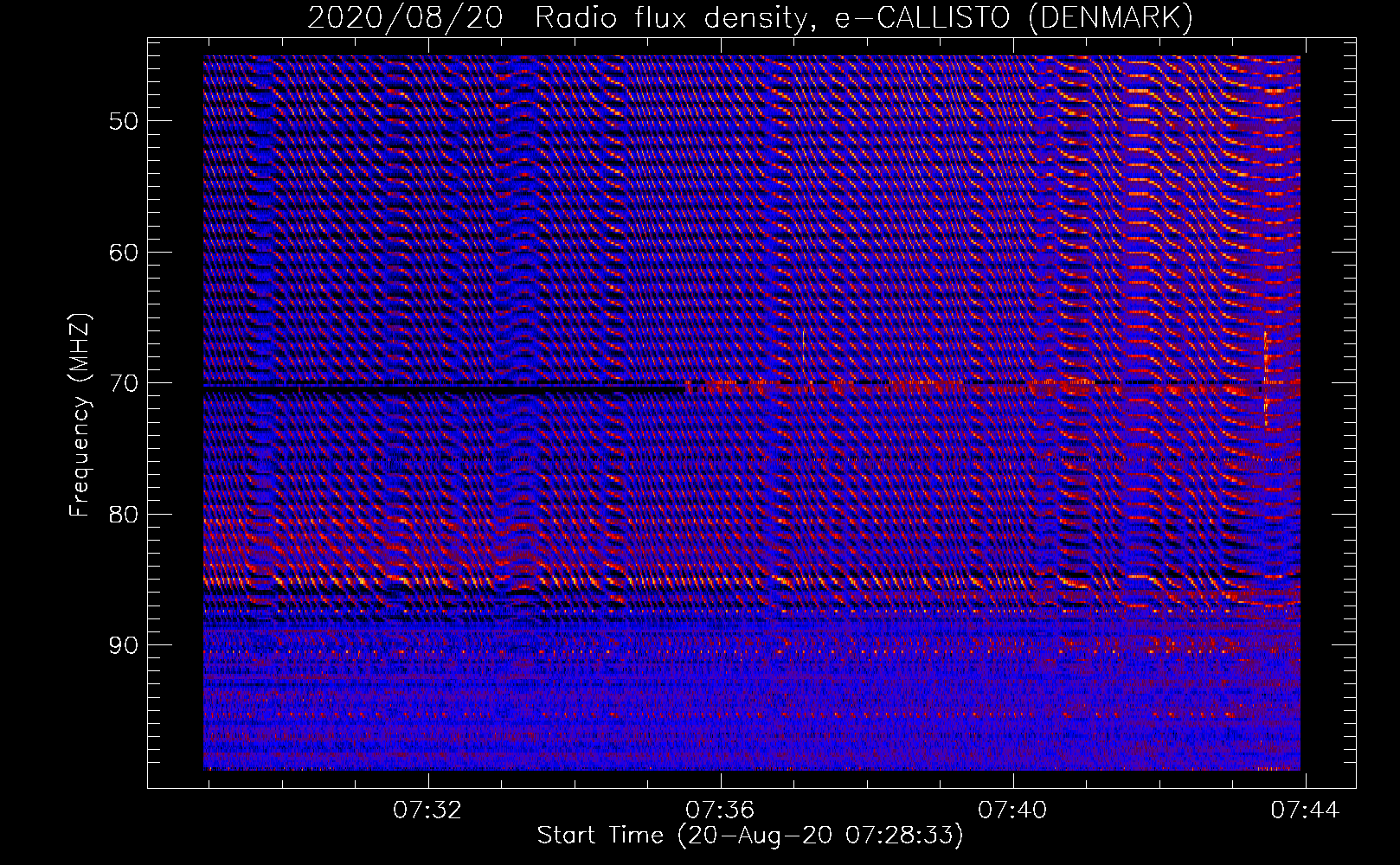Click the 90 frequency tick label
The width and height of the screenshot is (1400, 865).
coord(124,645)
